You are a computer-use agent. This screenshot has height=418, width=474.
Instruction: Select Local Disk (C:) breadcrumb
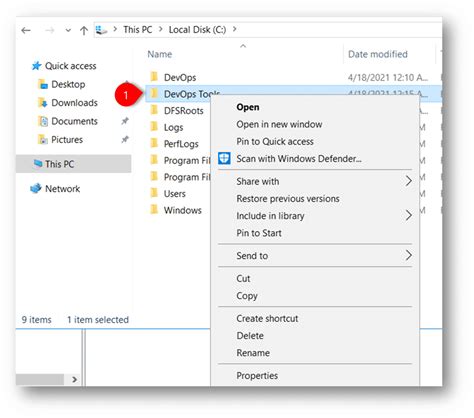197,30
